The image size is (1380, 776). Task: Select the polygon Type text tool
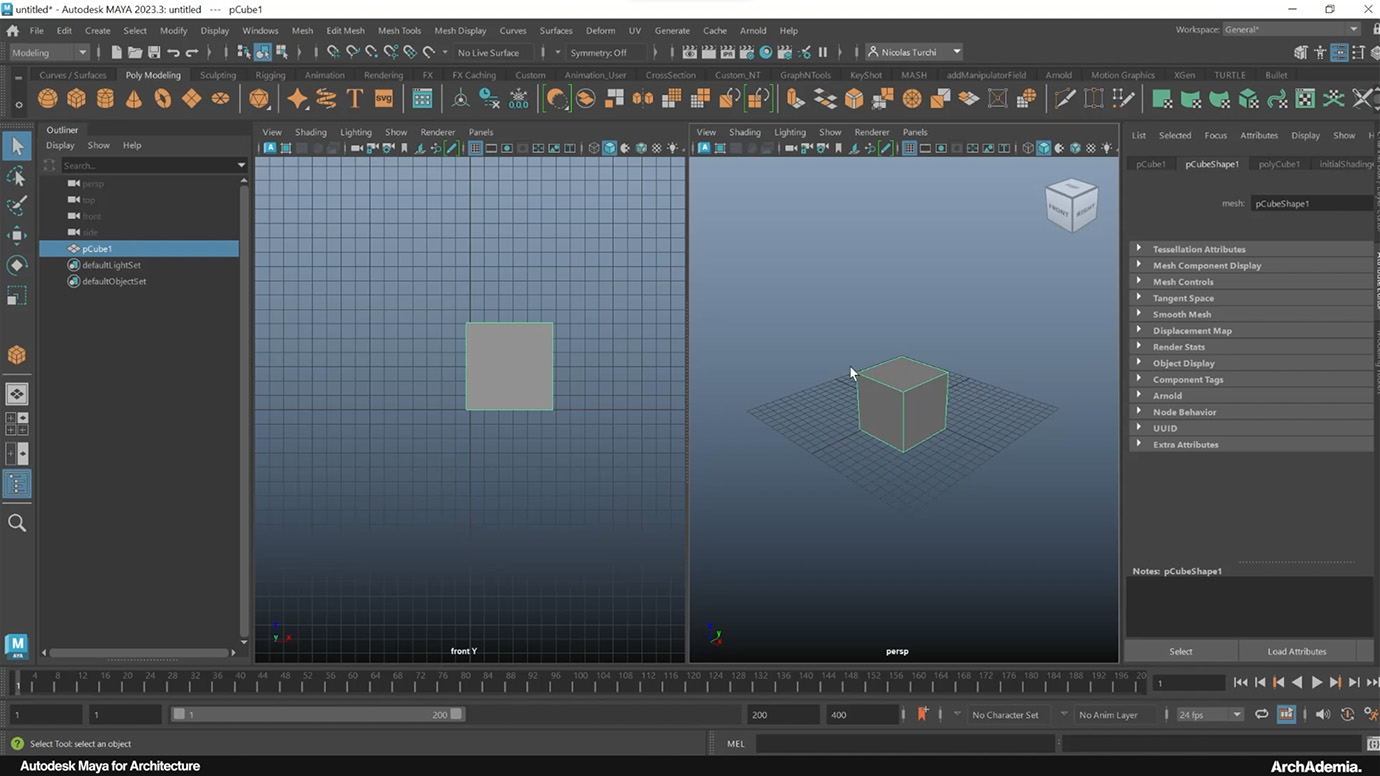[x=355, y=98]
